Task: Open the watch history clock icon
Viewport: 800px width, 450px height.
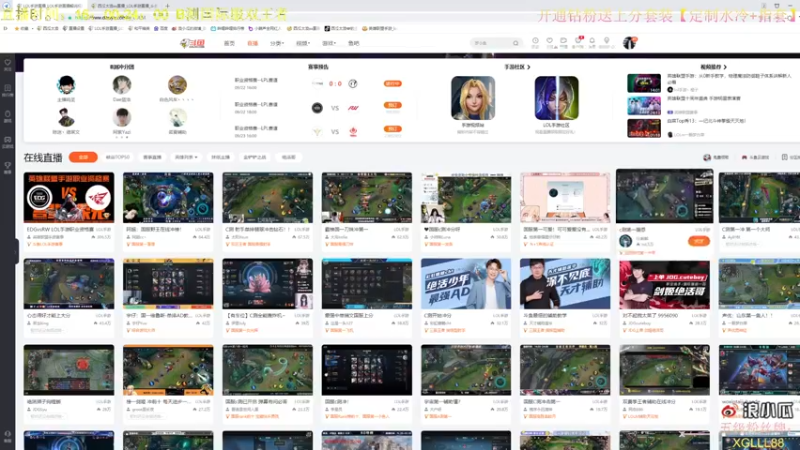Action: [x=535, y=42]
